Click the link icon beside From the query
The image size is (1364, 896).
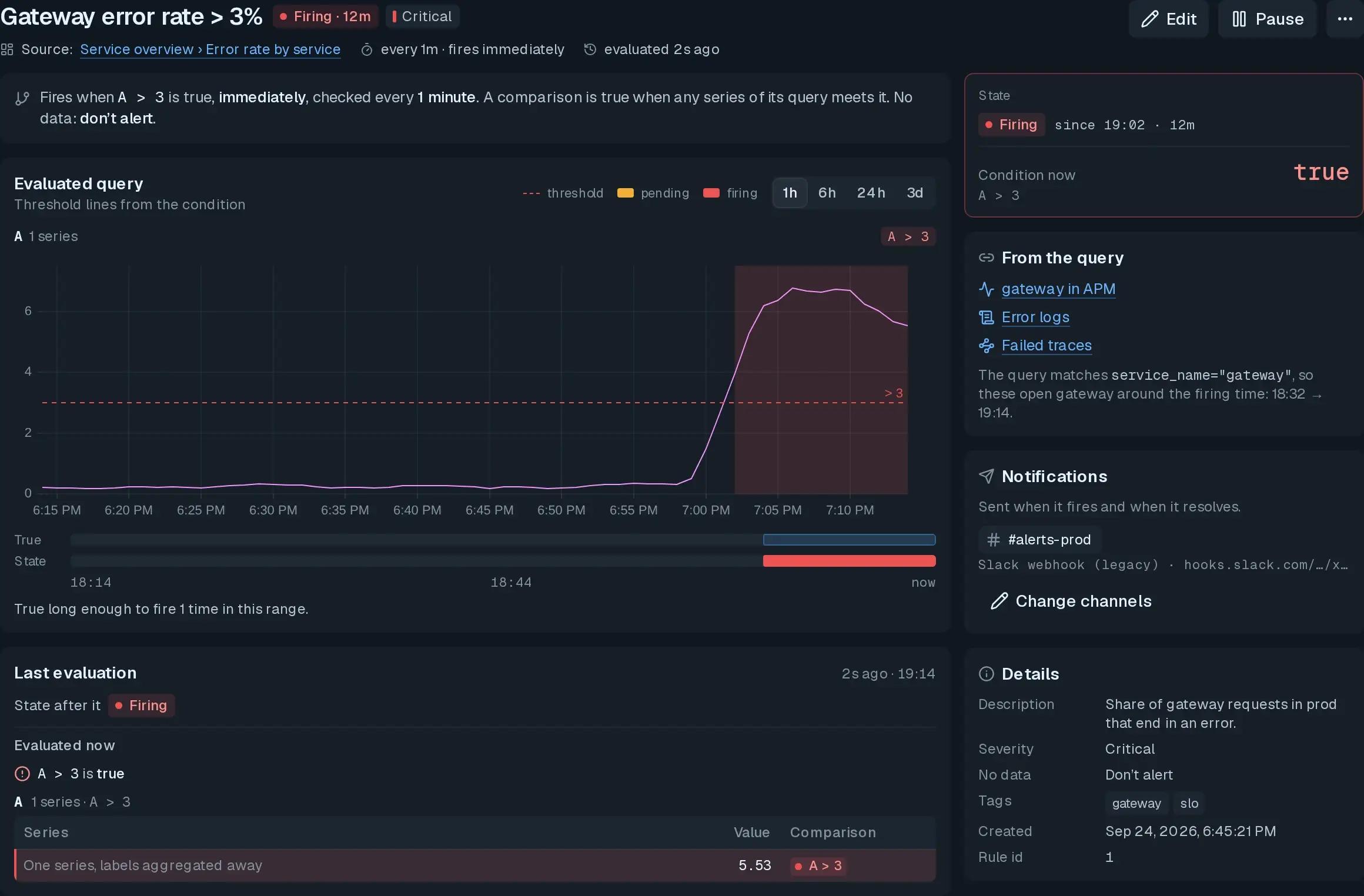986,258
